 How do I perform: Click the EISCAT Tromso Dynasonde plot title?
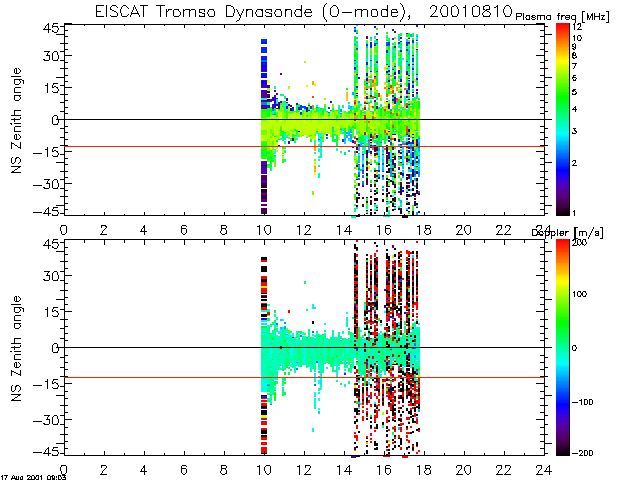(300, 10)
